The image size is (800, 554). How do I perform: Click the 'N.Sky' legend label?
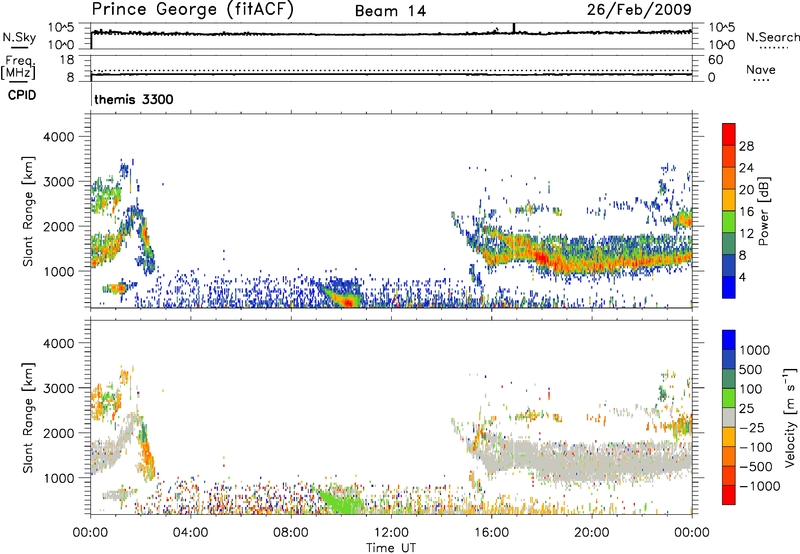(19, 37)
